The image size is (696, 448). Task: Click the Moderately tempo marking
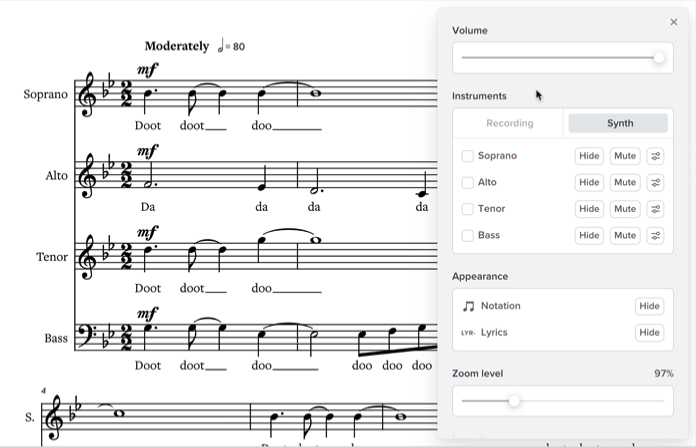177,46
